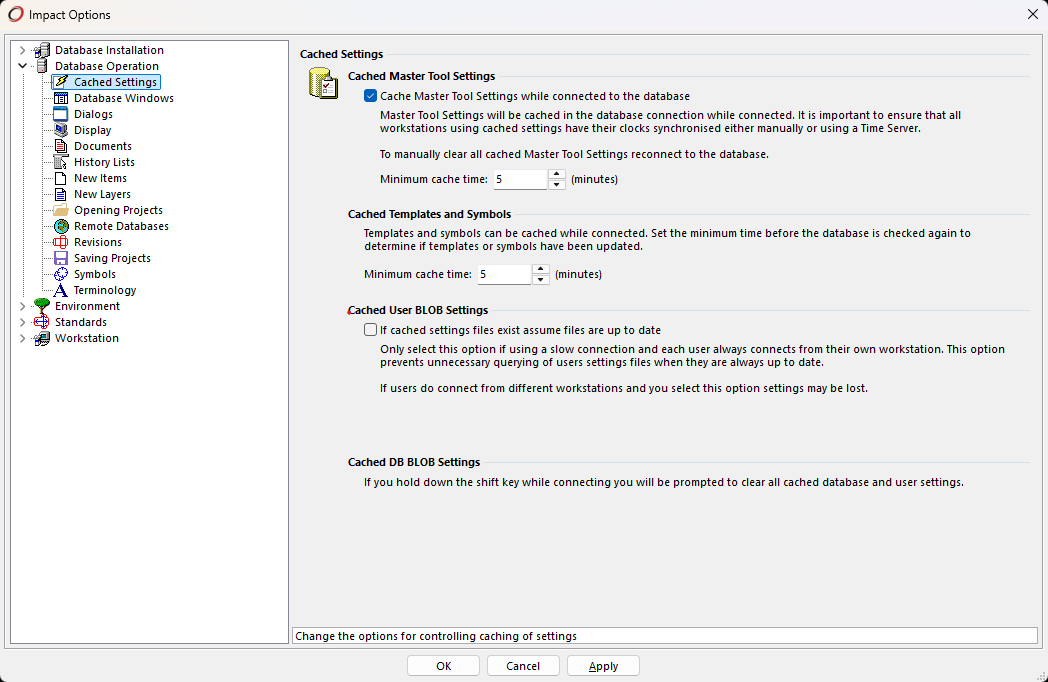Close the Impact Options dialog

[1032, 14]
